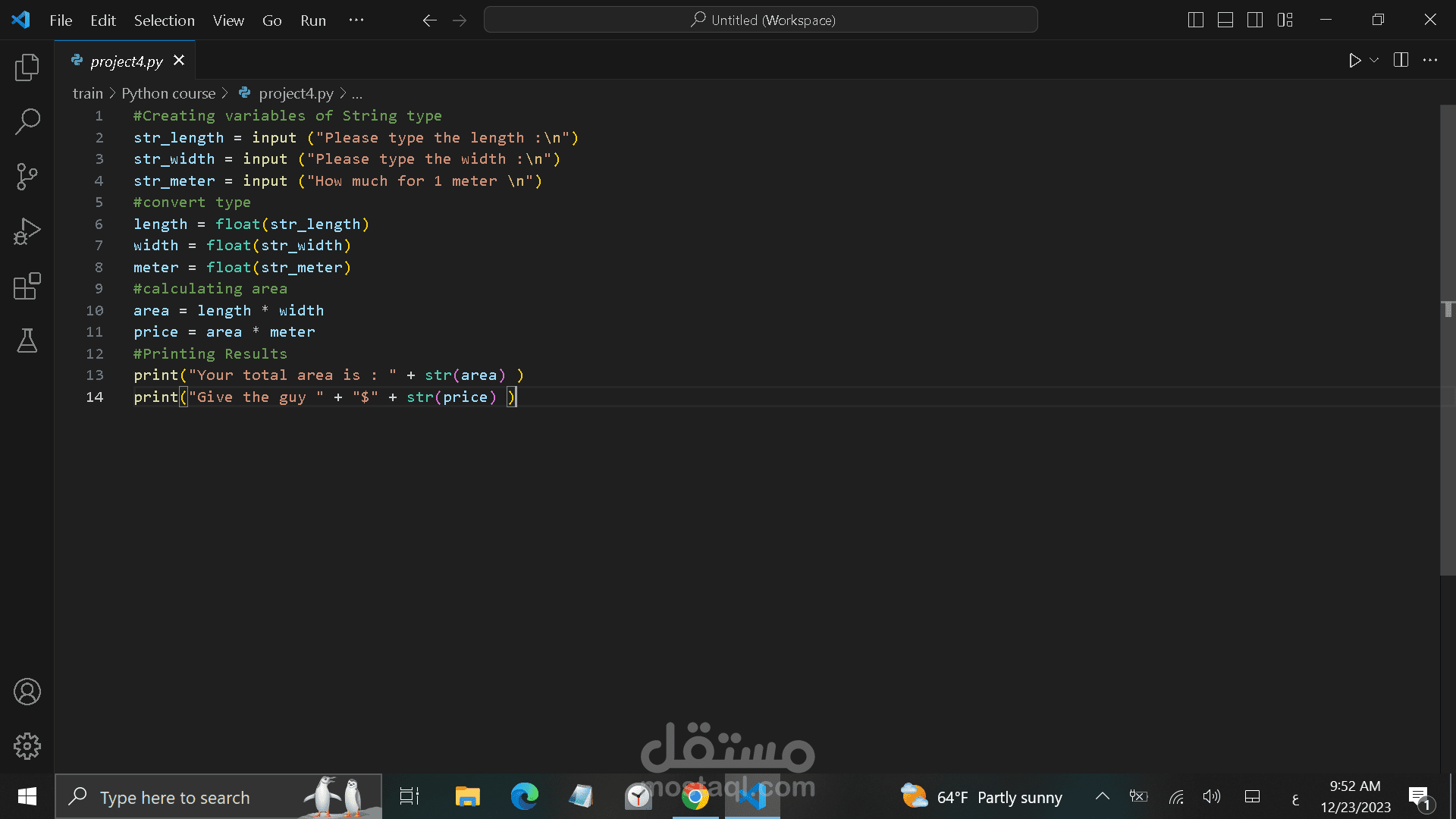Viewport: 1456px width, 819px height.
Task: Toggle the bottom panel layout button
Action: click(1225, 20)
